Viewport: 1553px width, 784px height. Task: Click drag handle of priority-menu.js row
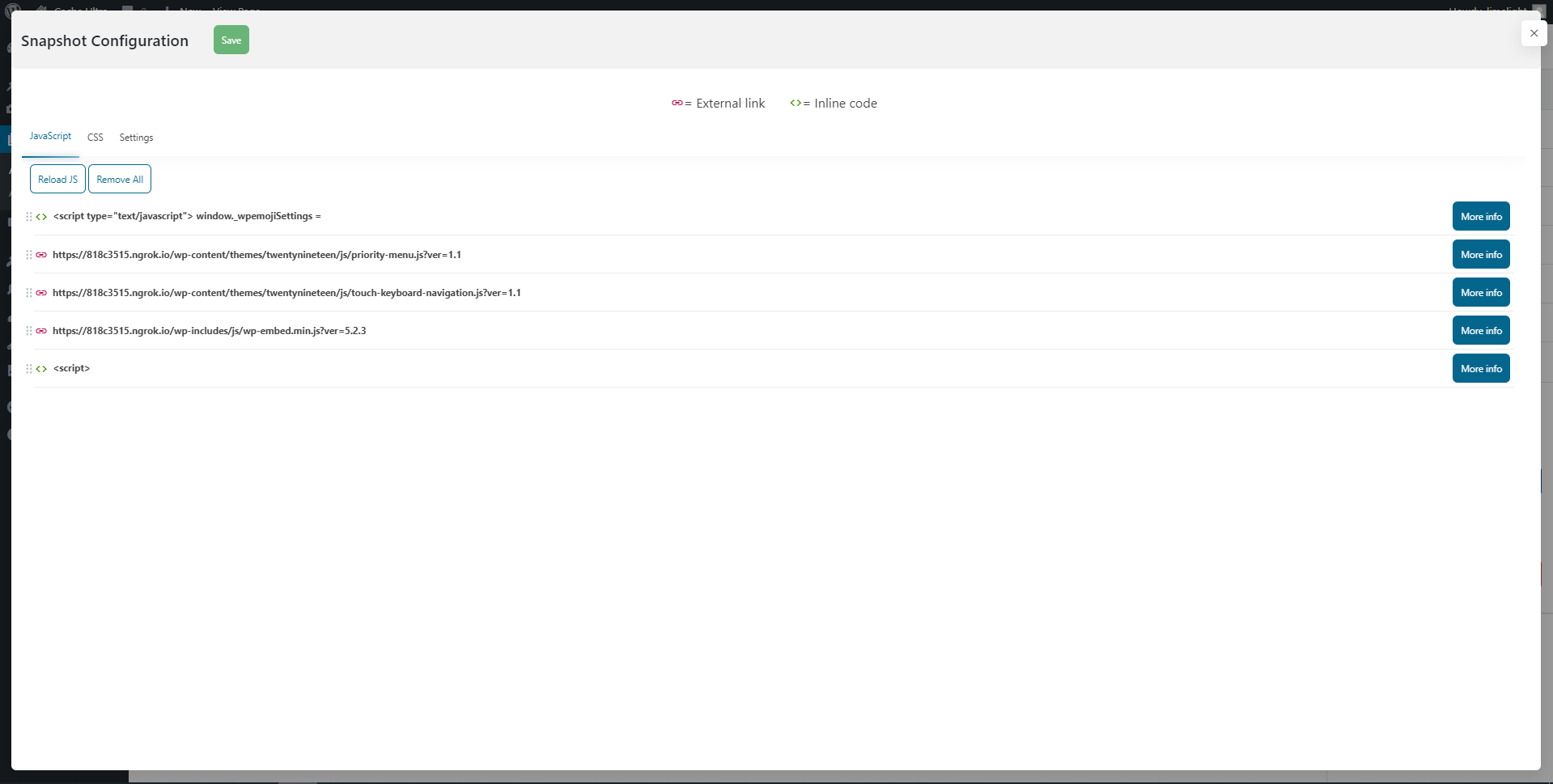click(x=29, y=255)
